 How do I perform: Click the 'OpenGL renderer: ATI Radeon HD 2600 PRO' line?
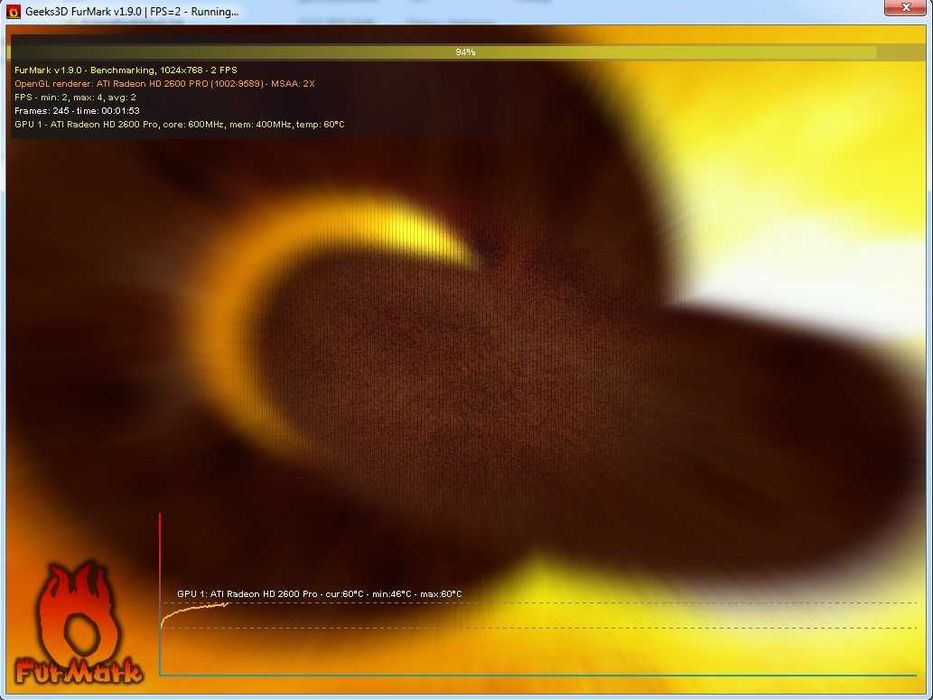165,84
